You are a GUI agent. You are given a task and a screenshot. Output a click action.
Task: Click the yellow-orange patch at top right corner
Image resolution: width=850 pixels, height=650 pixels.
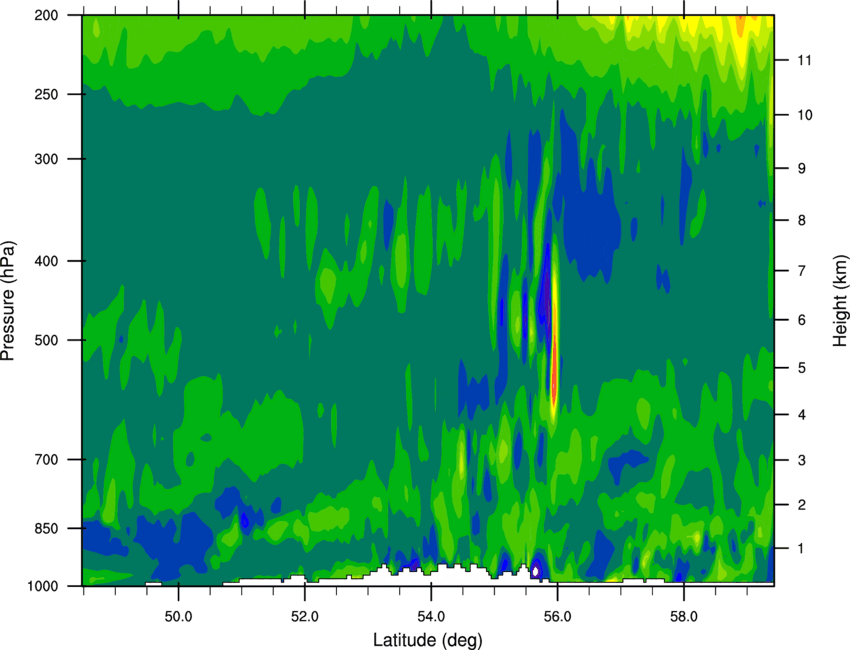click(740, 24)
